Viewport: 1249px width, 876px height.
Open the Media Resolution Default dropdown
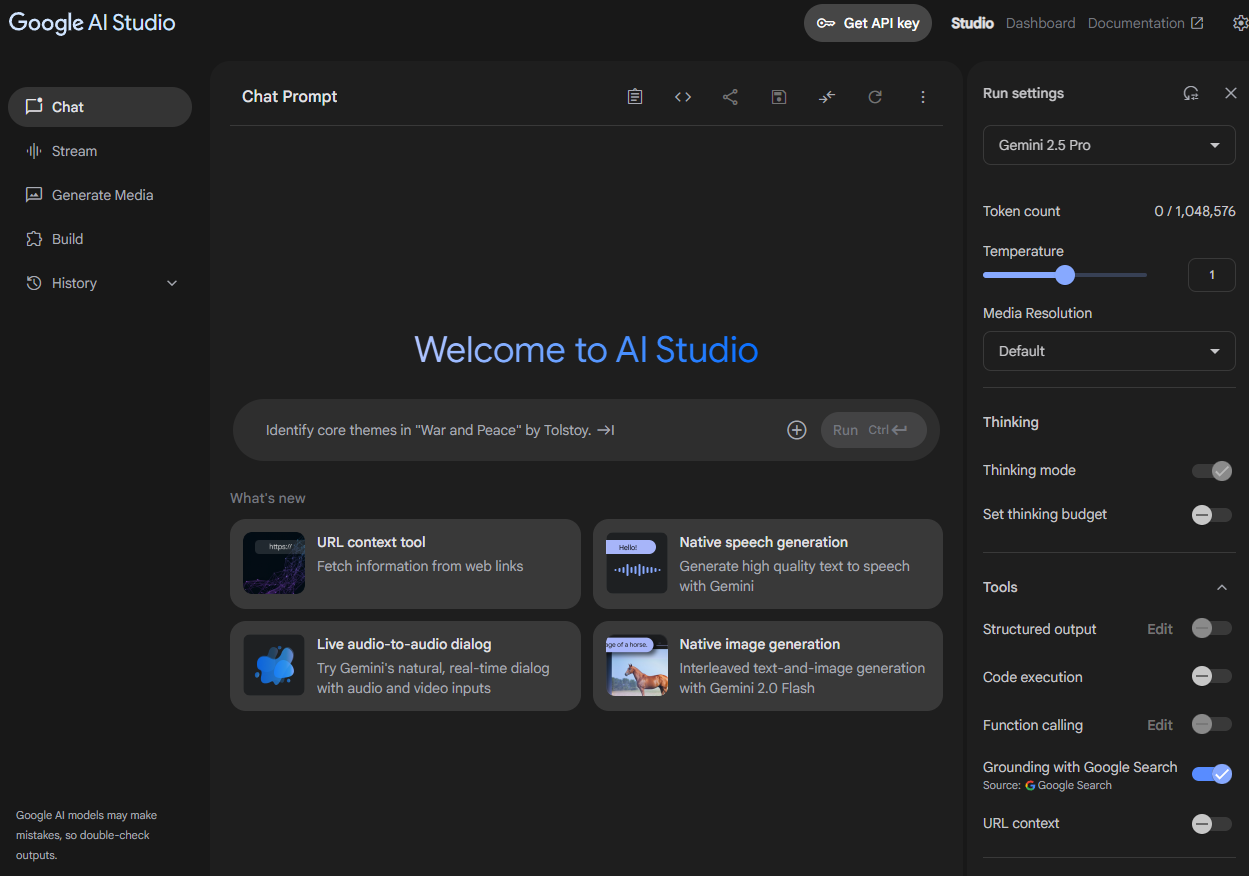pyautogui.click(x=1109, y=351)
